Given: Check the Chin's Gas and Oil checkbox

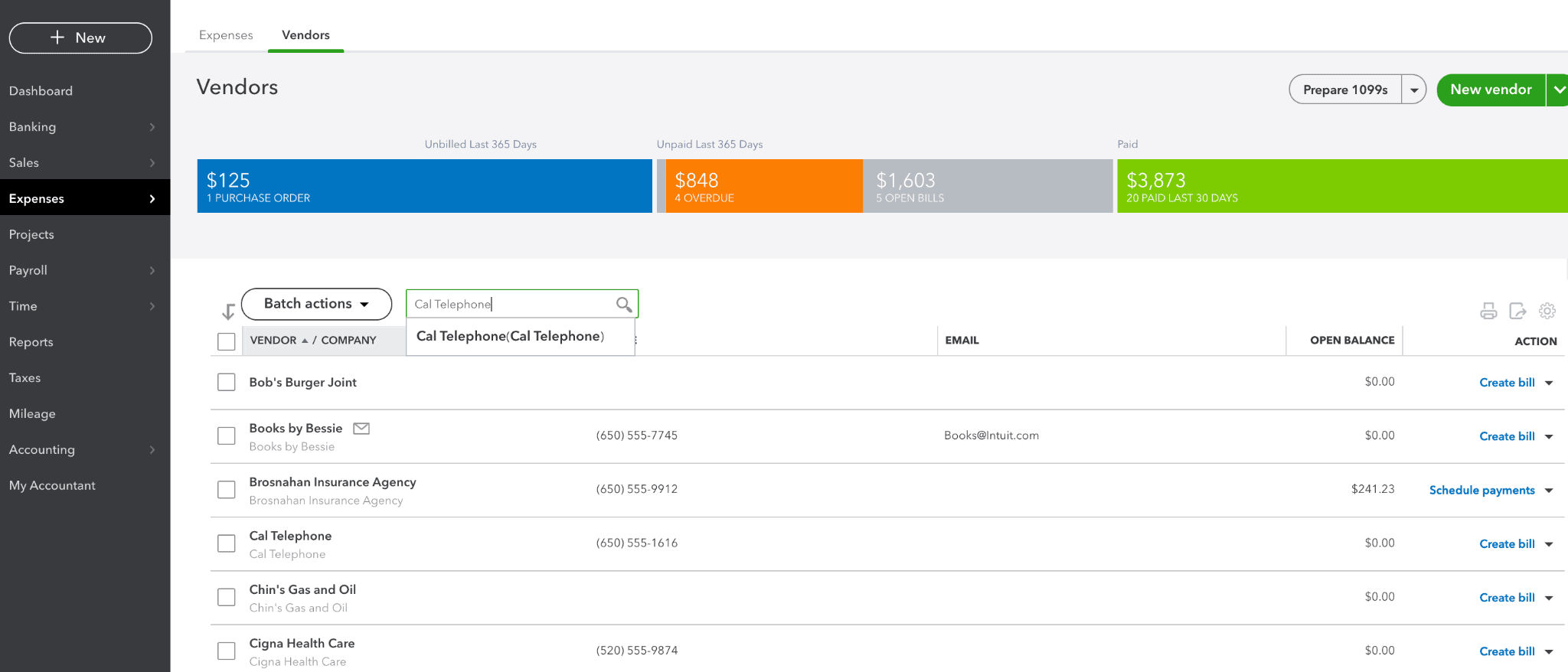Looking at the screenshot, I should coord(227,597).
